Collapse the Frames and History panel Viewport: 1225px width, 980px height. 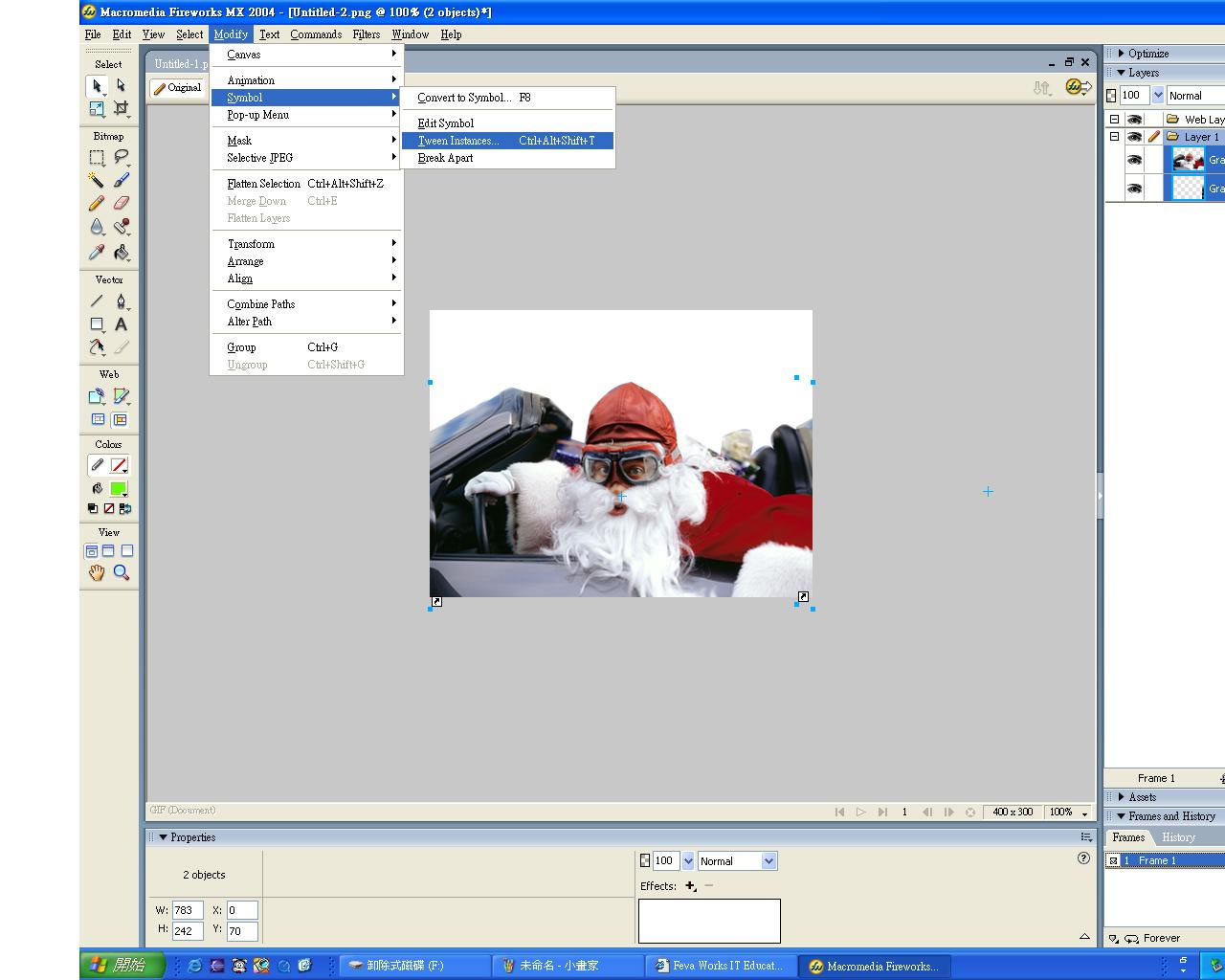[x=1122, y=816]
